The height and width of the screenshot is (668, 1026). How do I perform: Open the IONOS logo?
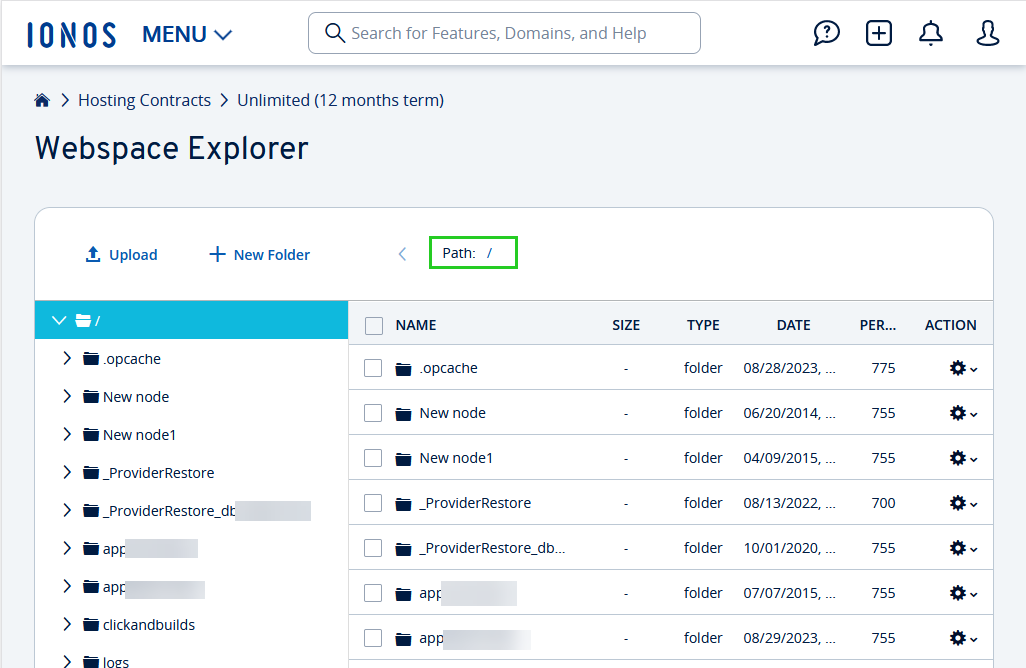click(70, 32)
